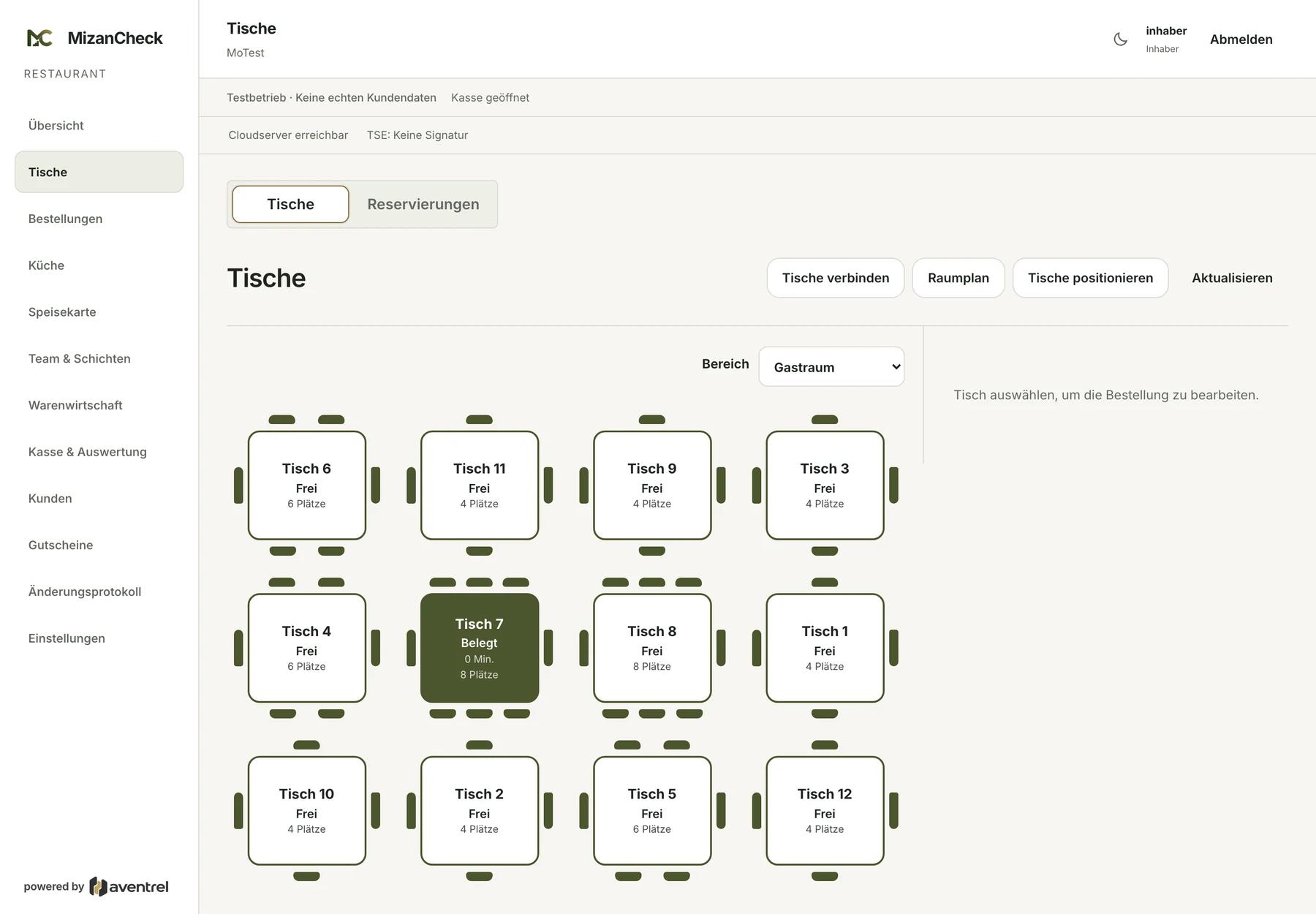The image size is (1316, 914).
Task: Select the Tisch 3 table card
Action: pyautogui.click(x=825, y=486)
